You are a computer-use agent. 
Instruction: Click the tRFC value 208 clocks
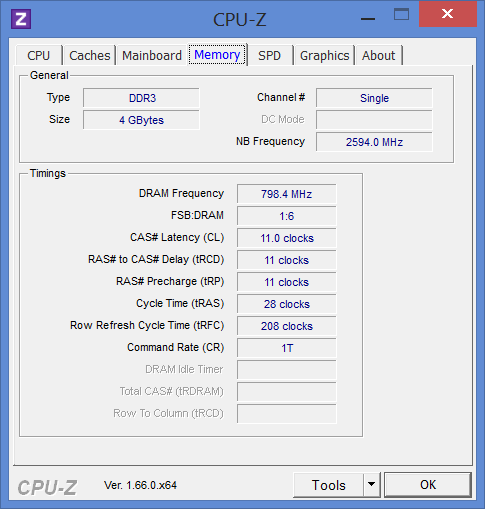287,326
